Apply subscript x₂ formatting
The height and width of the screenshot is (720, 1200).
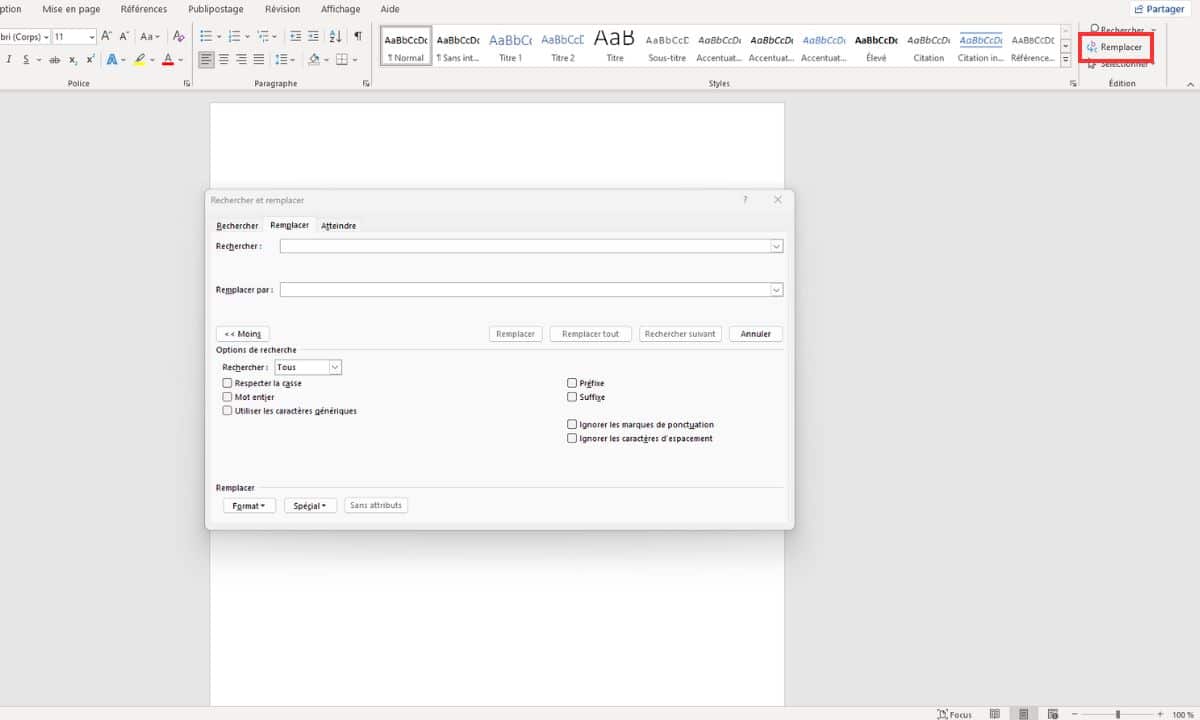73,60
